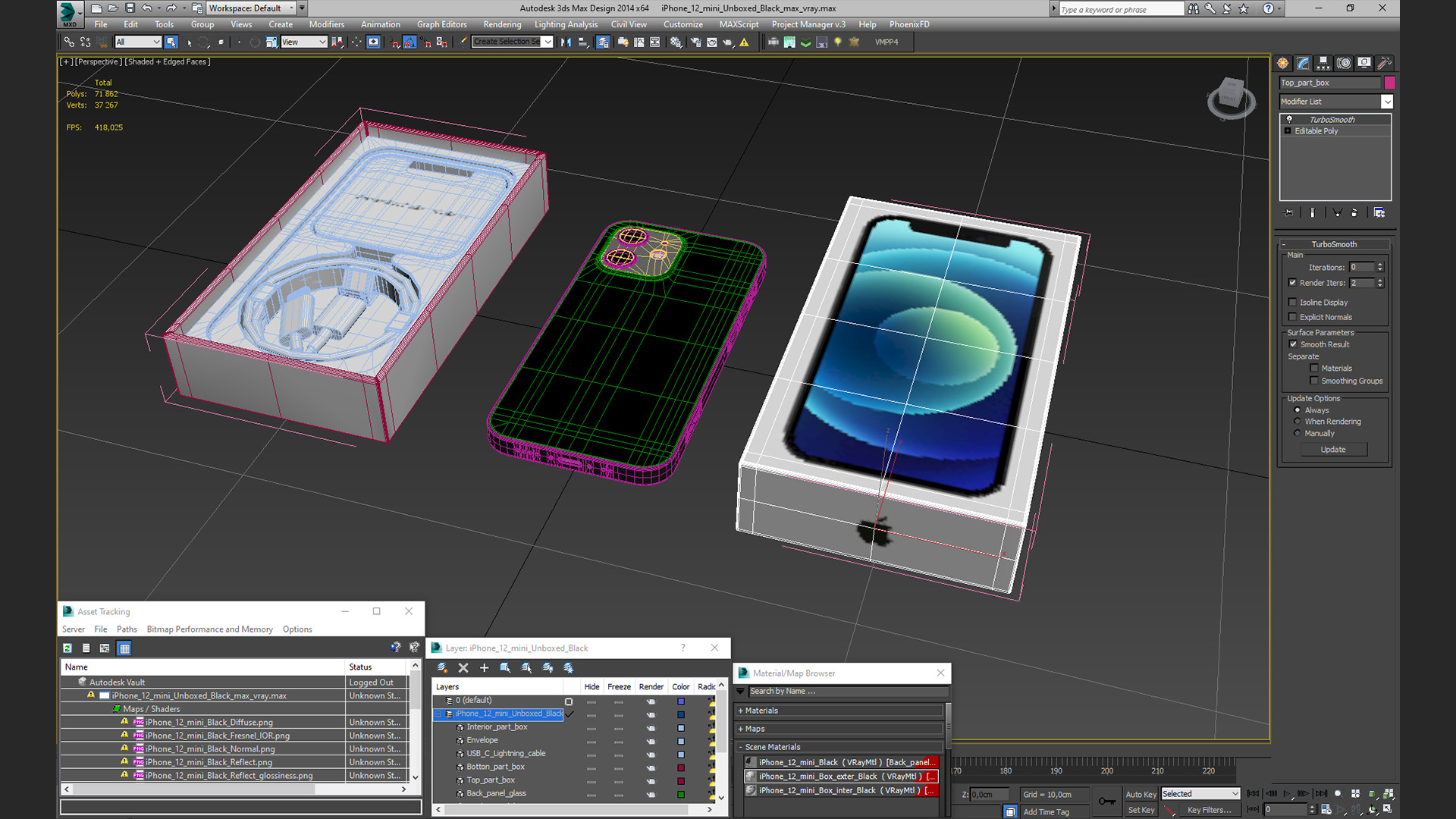The image size is (1456, 819).
Task: Click color swatch of 0 (default) layer
Action: click(x=681, y=701)
